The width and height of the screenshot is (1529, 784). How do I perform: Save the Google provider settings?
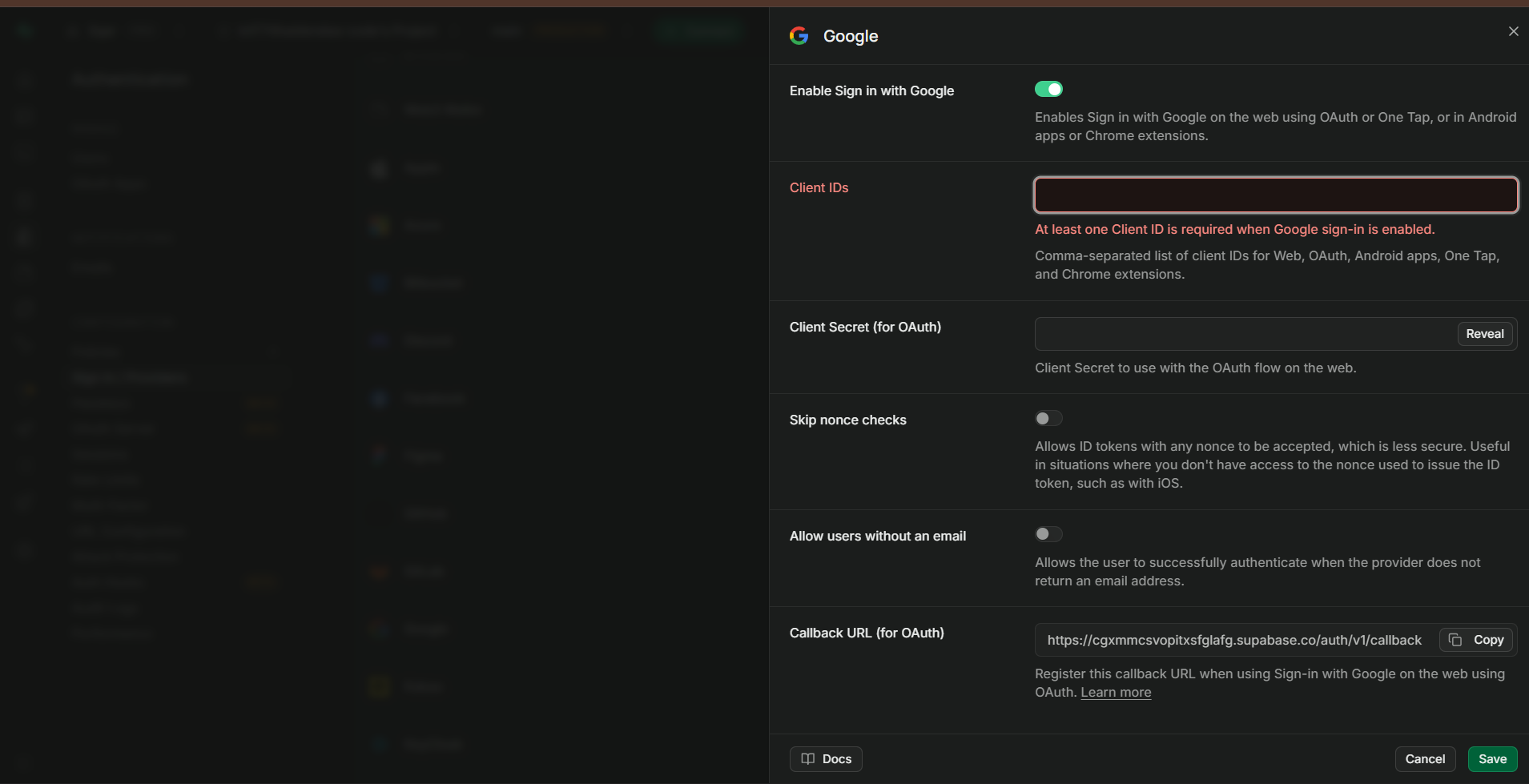pyautogui.click(x=1492, y=759)
